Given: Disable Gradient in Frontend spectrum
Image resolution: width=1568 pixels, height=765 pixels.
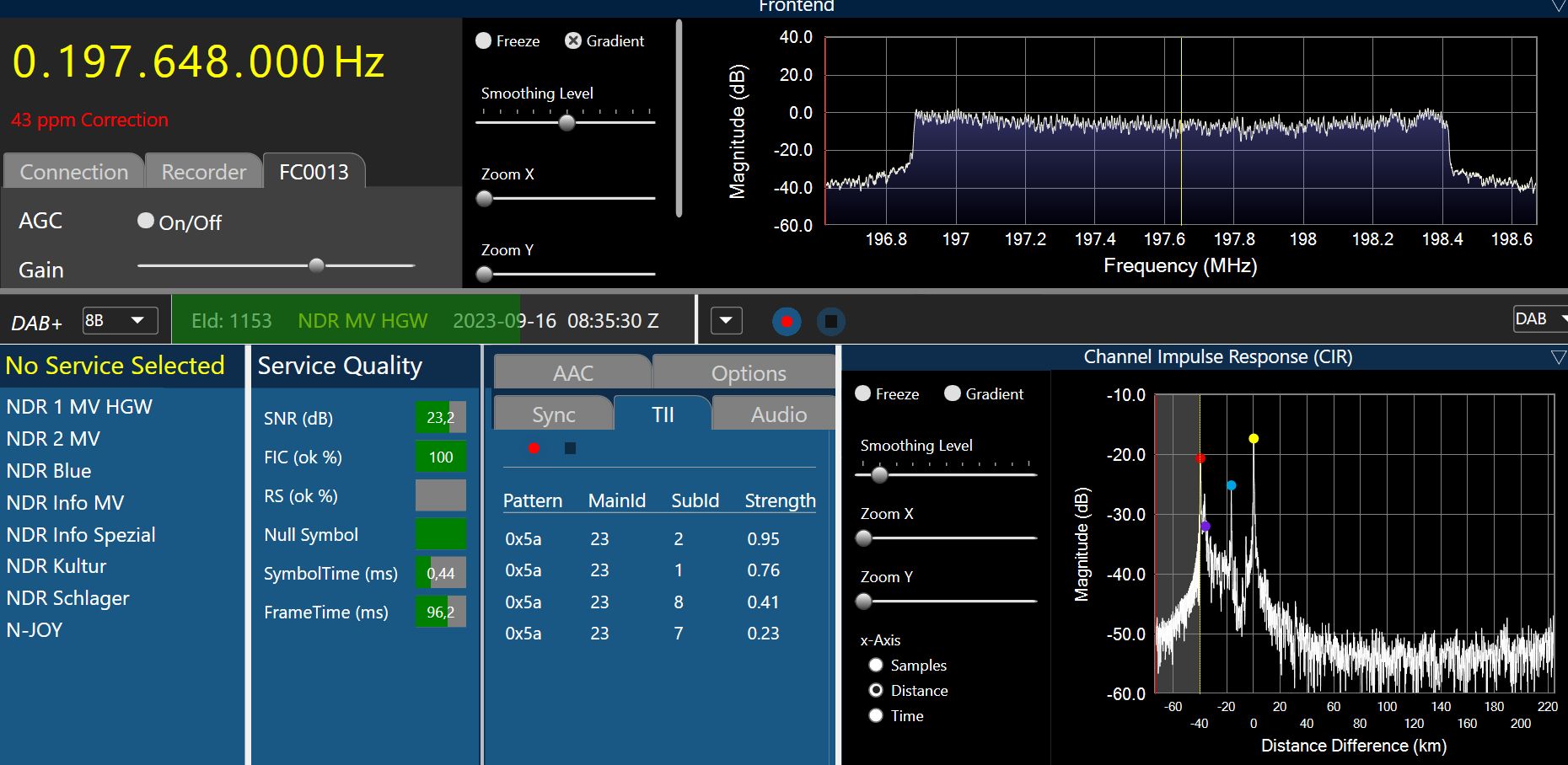Looking at the screenshot, I should click(x=573, y=40).
